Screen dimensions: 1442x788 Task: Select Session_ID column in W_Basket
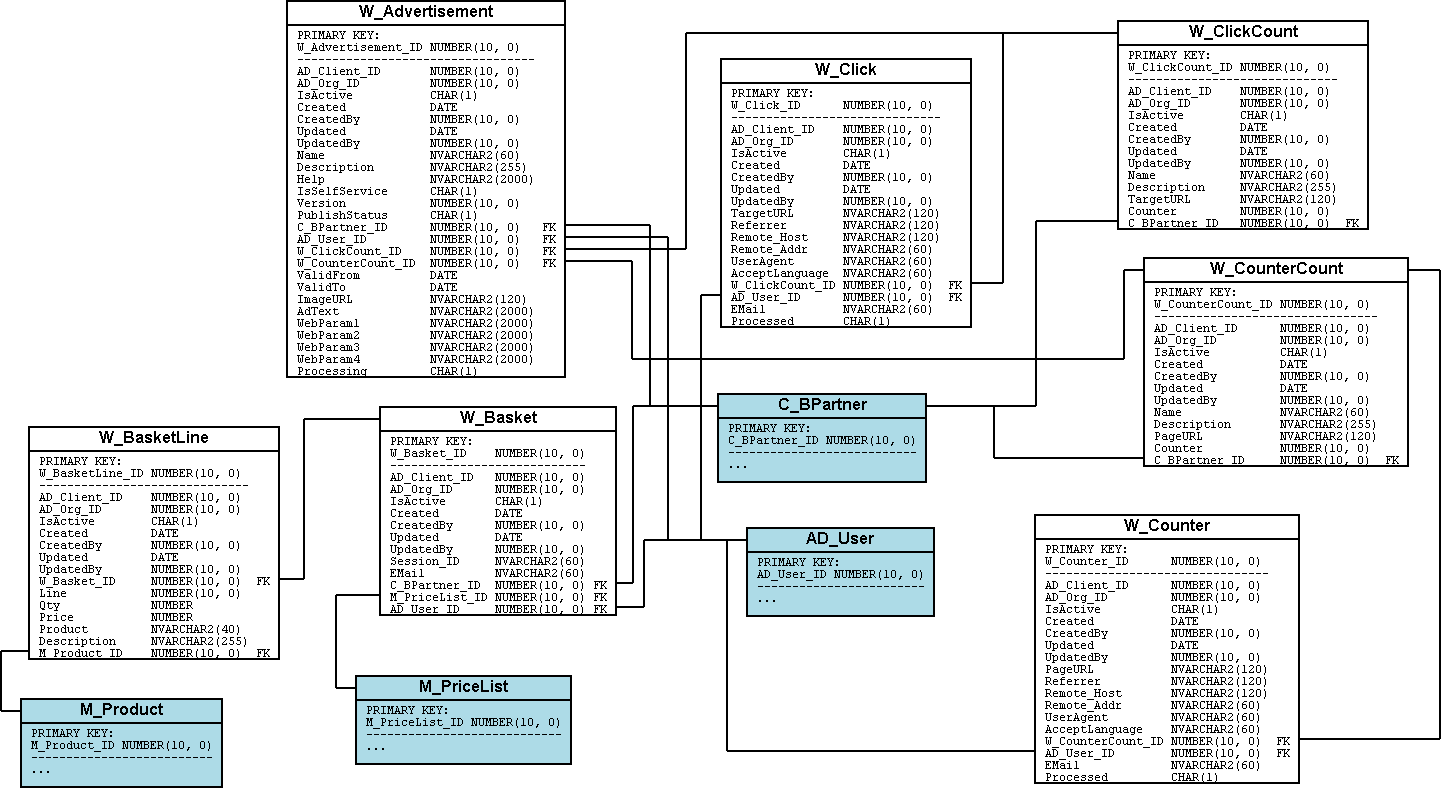pyautogui.click(x=424, y=561)
